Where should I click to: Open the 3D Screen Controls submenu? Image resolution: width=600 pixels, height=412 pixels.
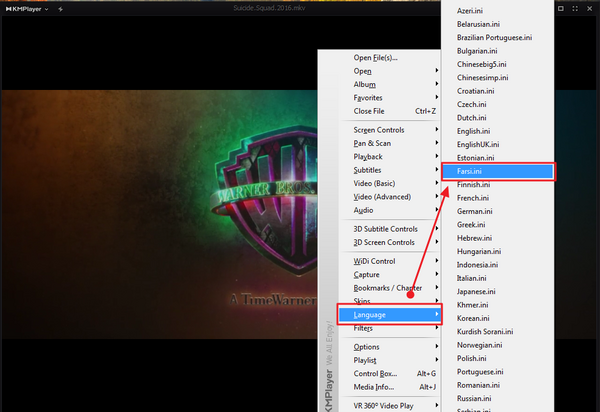point(390,243)
